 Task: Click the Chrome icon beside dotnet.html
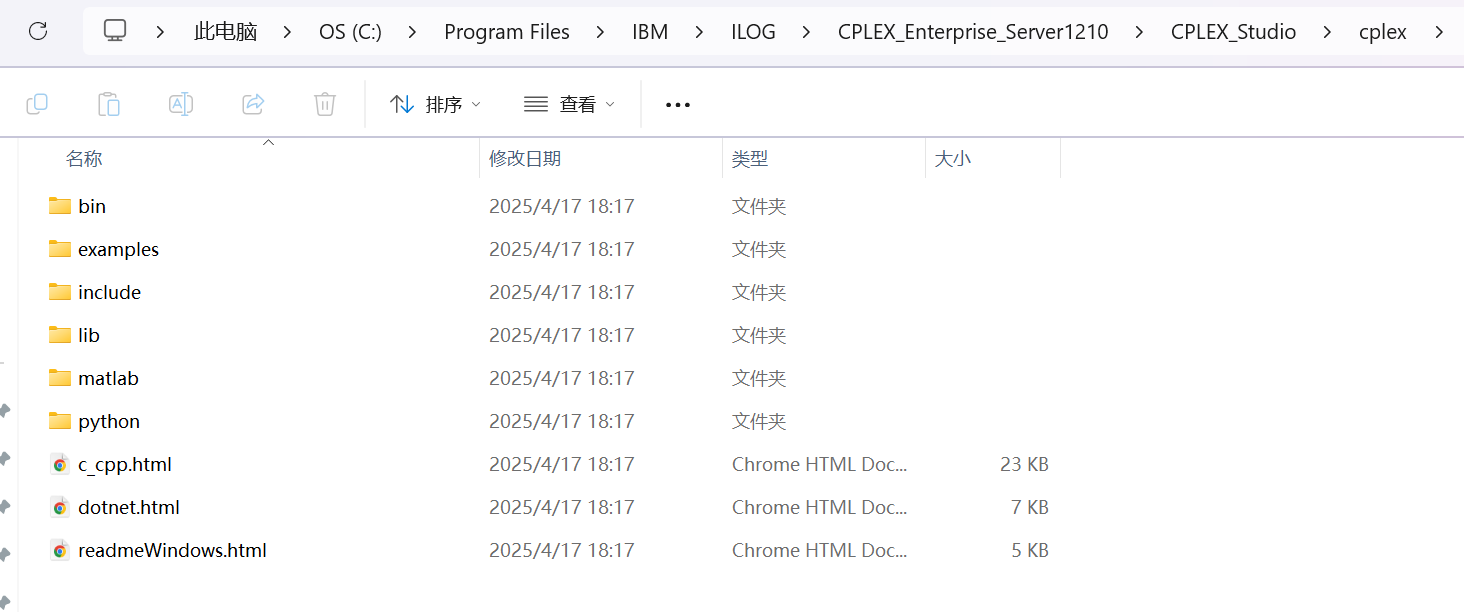(60, 507)
